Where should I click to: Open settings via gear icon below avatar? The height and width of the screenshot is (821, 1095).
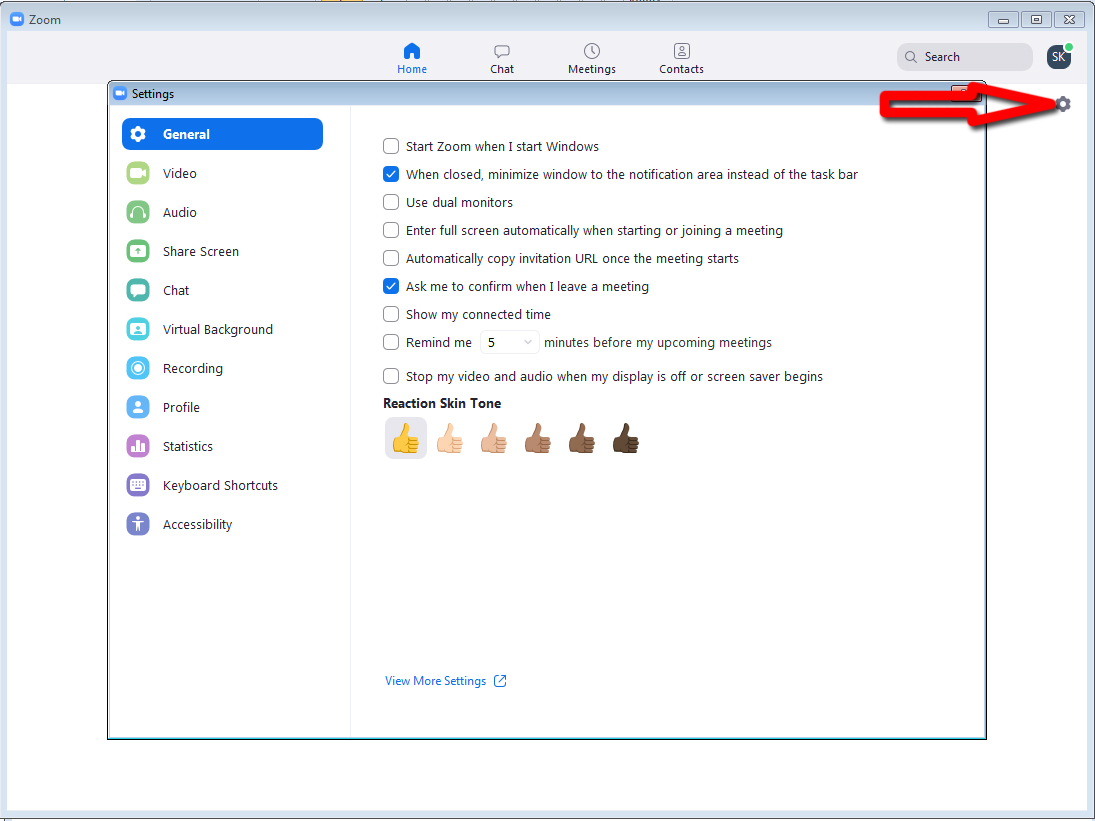(x=1063, y=104)
